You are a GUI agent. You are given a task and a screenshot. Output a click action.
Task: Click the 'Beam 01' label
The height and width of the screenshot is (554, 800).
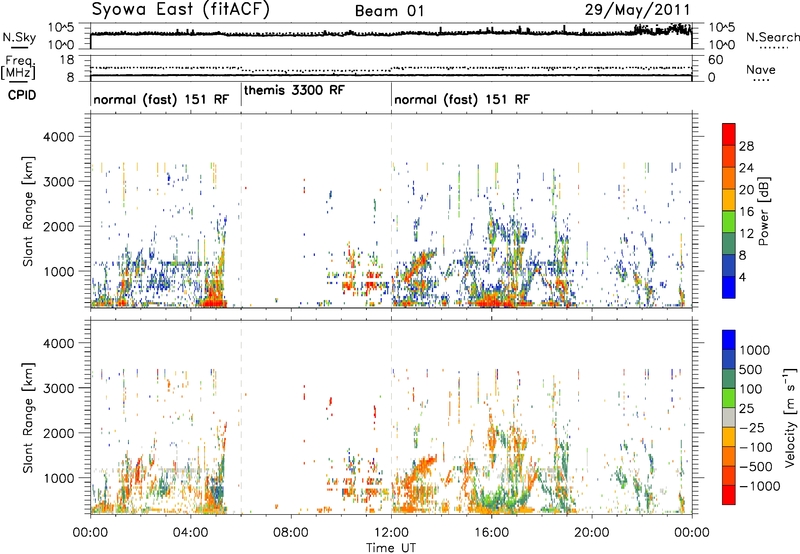[389, 11]
